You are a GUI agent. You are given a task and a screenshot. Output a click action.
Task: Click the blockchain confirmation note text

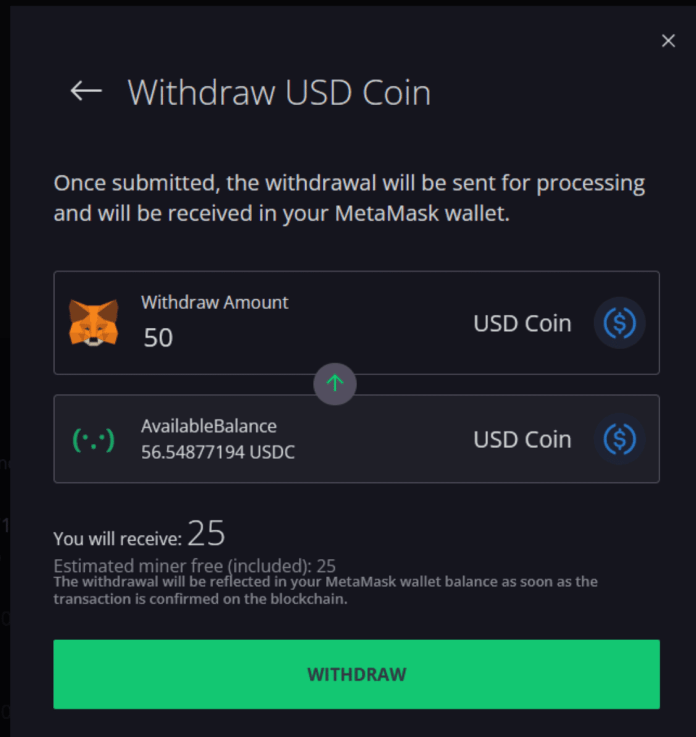point(325,588)
